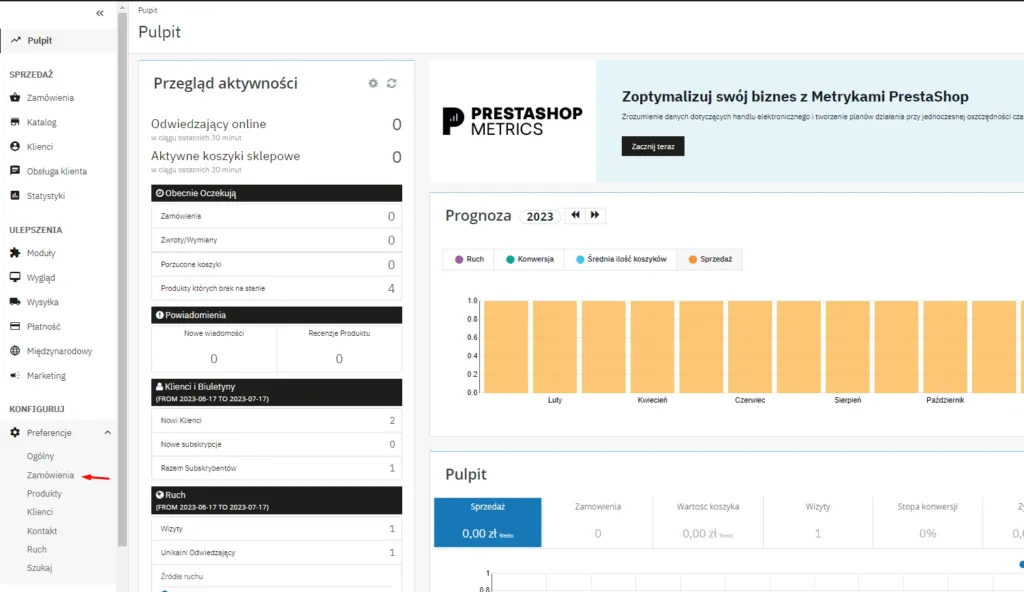
Task: Click the orange Sprzedaż legend swatch
Action: coord(693,259)
